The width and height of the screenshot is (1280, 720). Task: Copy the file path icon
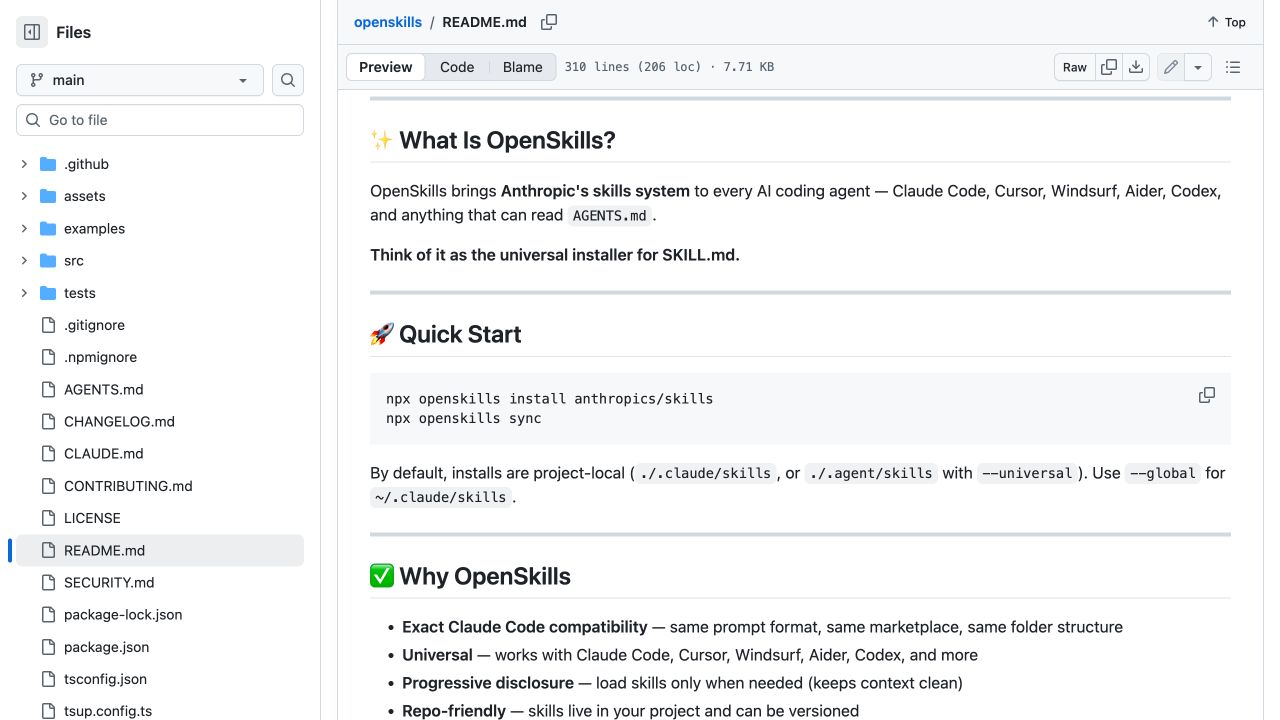[549, 22]
